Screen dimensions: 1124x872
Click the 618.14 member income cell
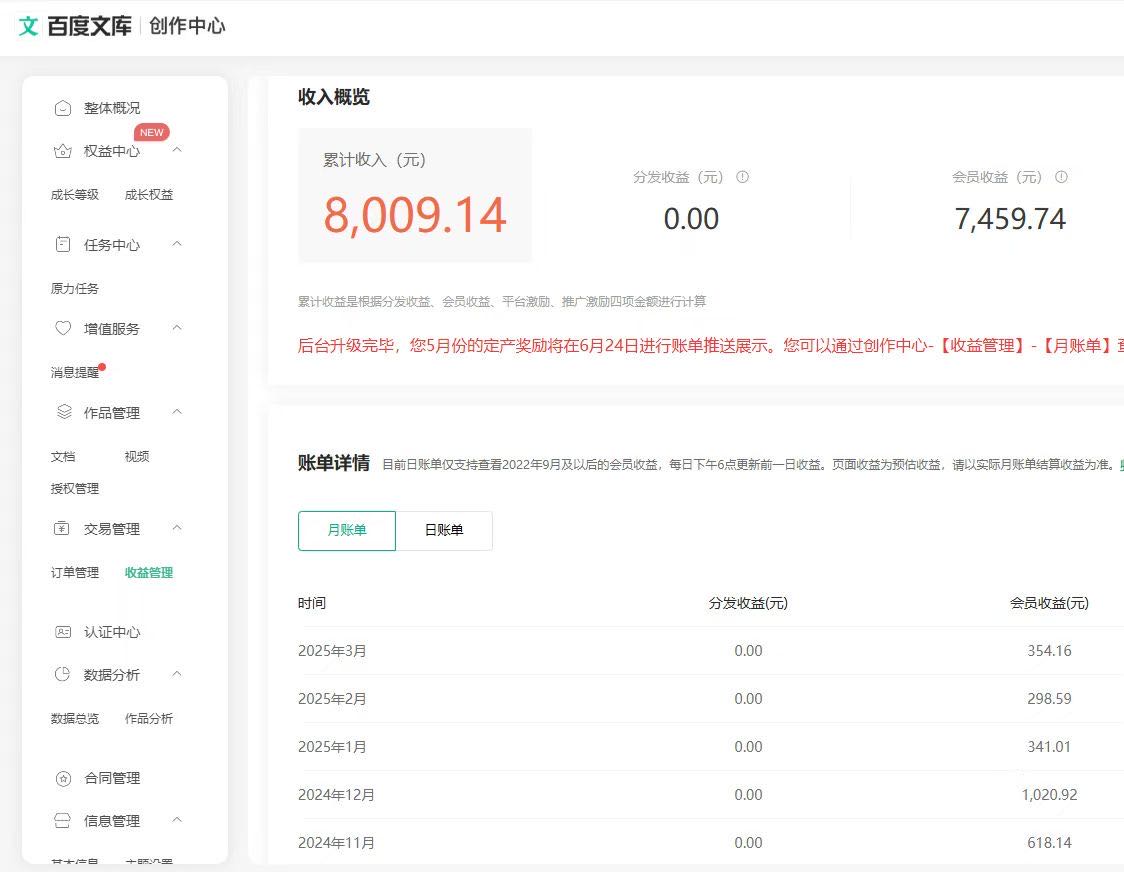point(1049,843)
